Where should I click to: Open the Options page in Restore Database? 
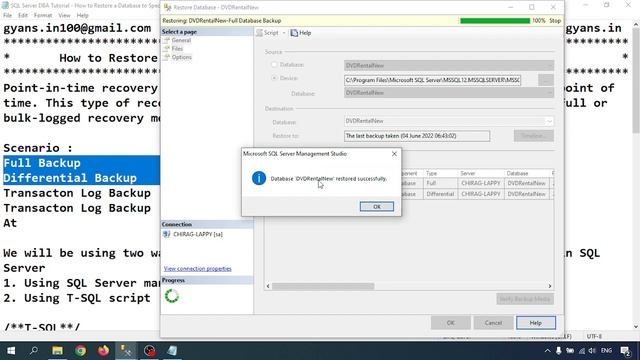click(x=181, y=57)
